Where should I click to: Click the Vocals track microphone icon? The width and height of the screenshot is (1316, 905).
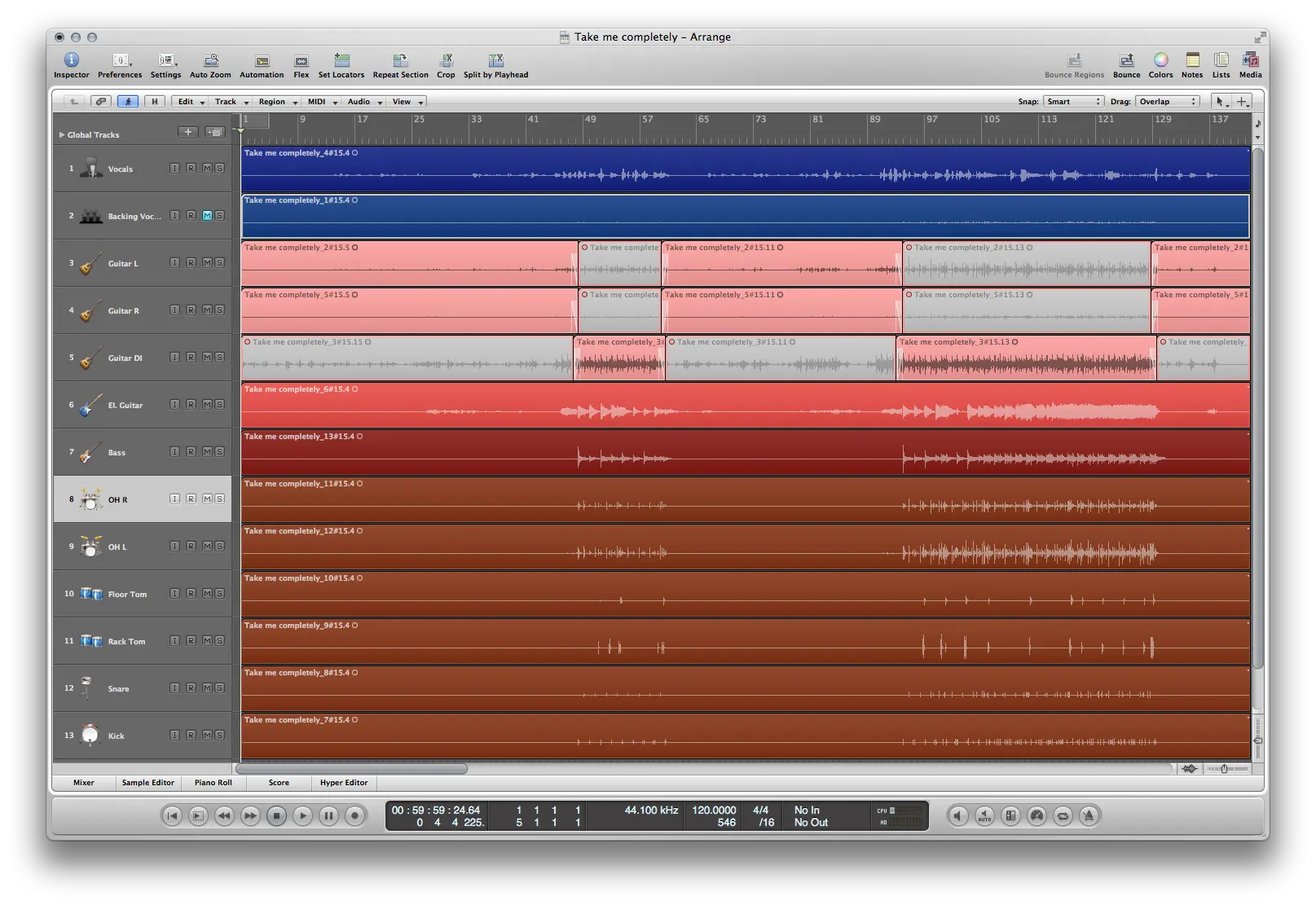coord(91,169)
